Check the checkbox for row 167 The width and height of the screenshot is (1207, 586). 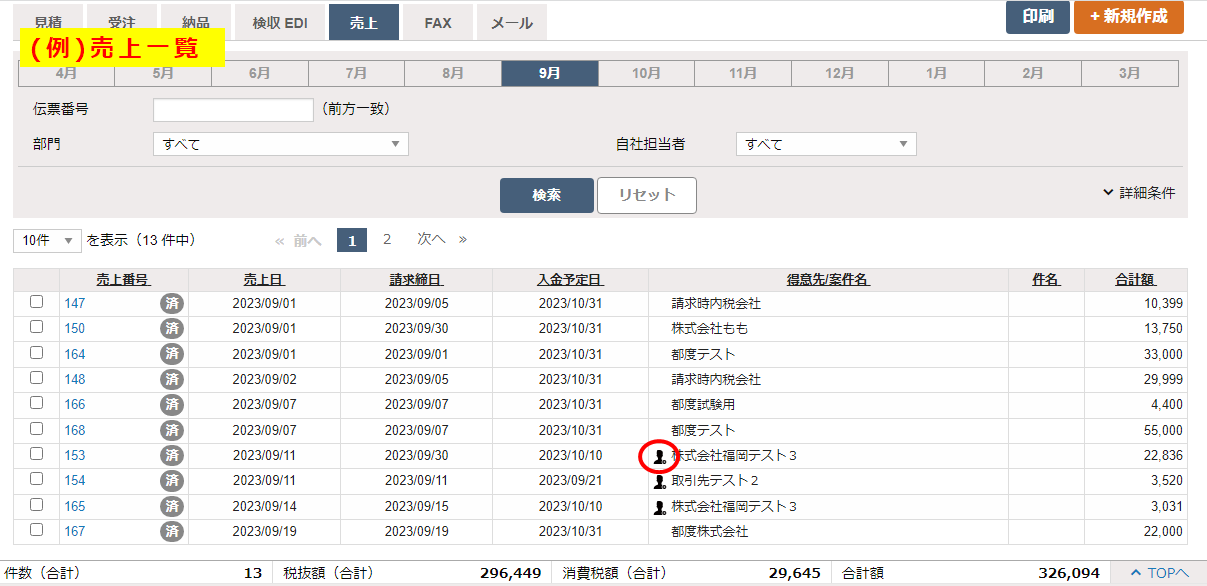click(x=36, y=528)
